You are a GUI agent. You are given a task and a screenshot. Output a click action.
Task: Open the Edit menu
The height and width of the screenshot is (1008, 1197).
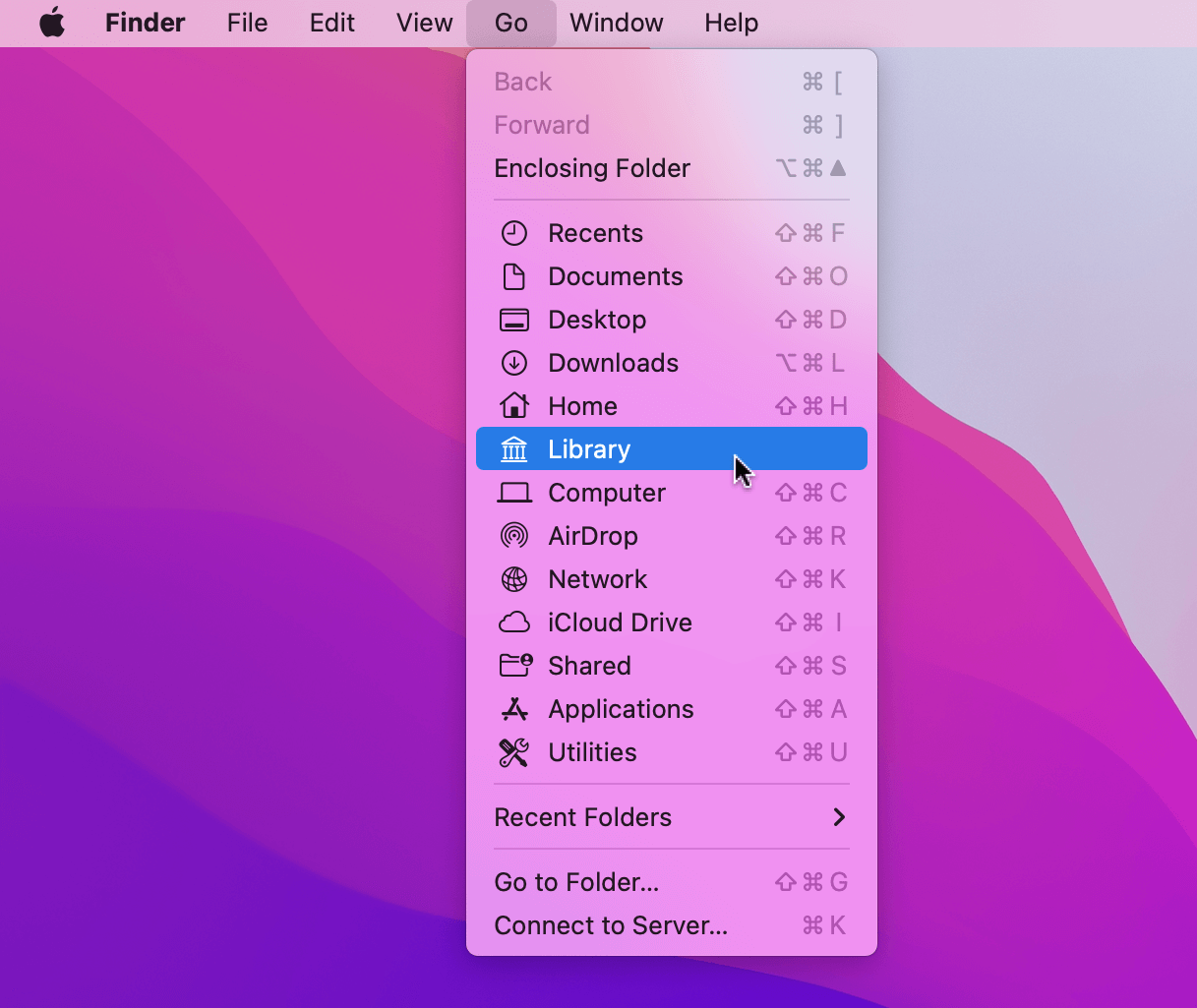click(332, 23)
